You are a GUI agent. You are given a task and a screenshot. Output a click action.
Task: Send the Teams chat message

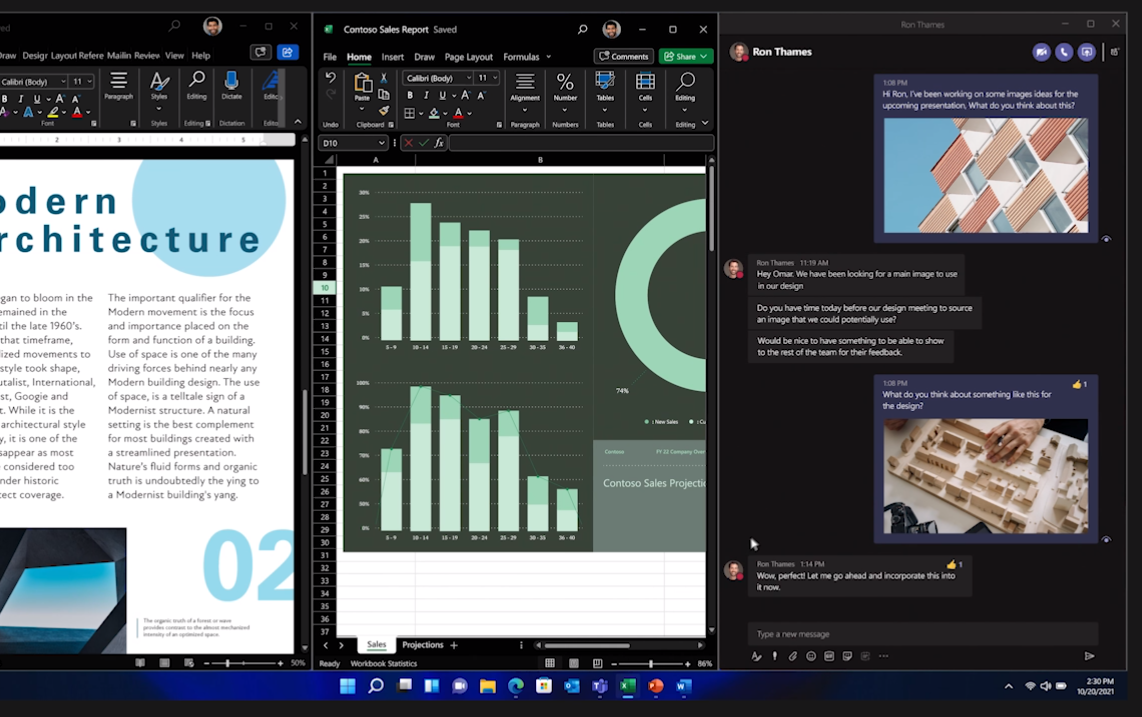1089,656
